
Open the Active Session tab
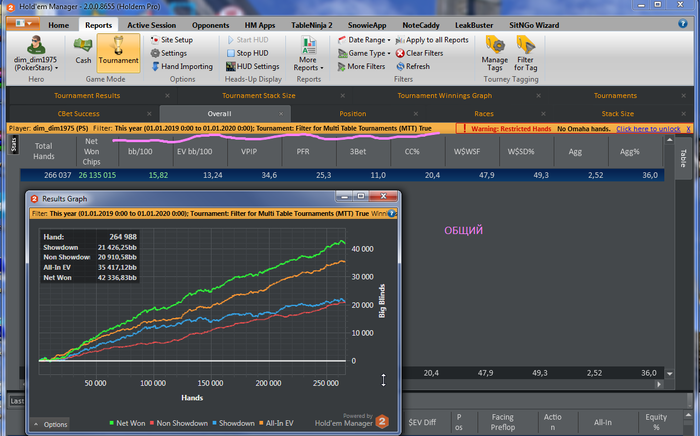point(151,25)
